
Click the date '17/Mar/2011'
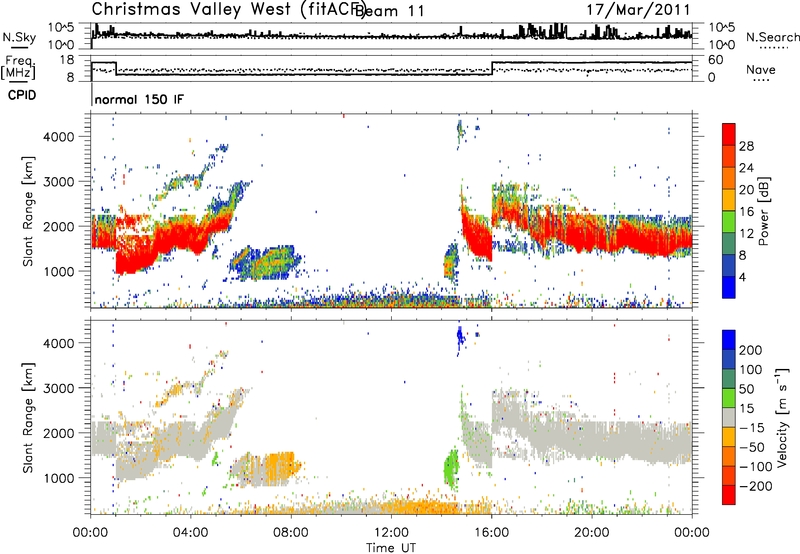tap(638, 9)
